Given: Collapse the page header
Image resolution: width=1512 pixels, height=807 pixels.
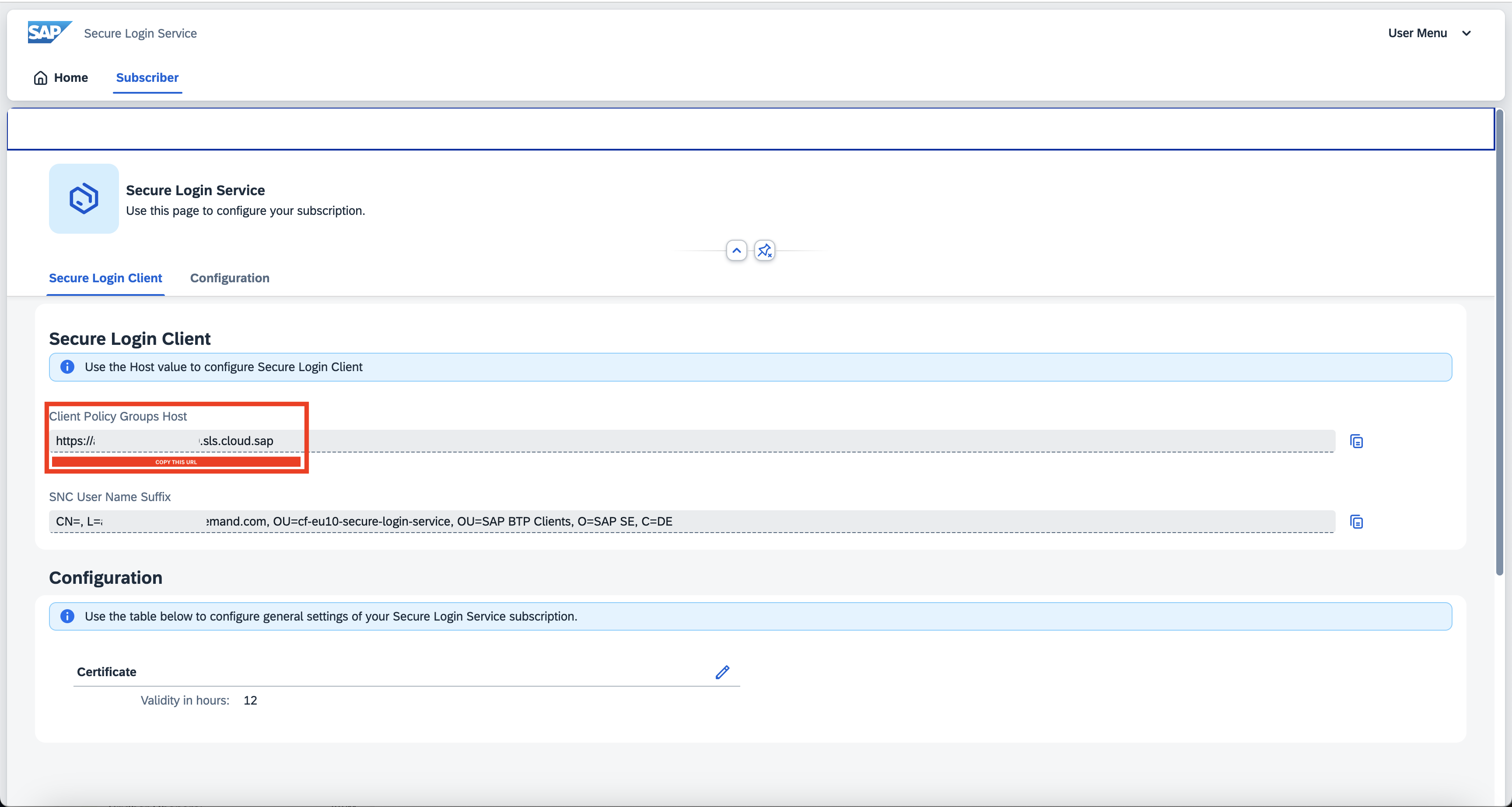Looking at the screenshot, I should [737, 251].
